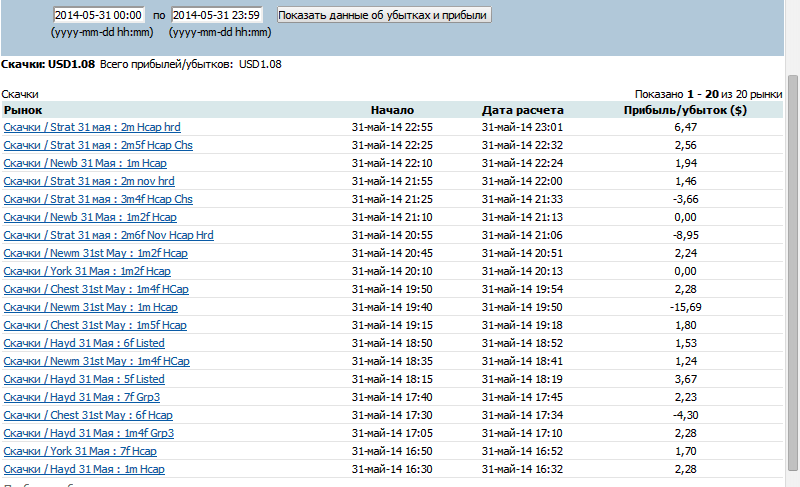
Task: Select start time 31-май-14 16:30
Action: click(392, 469)
